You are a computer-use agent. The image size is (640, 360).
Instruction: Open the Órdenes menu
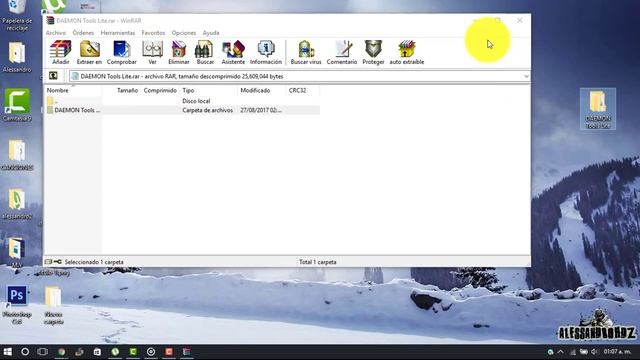coord(83,33)
